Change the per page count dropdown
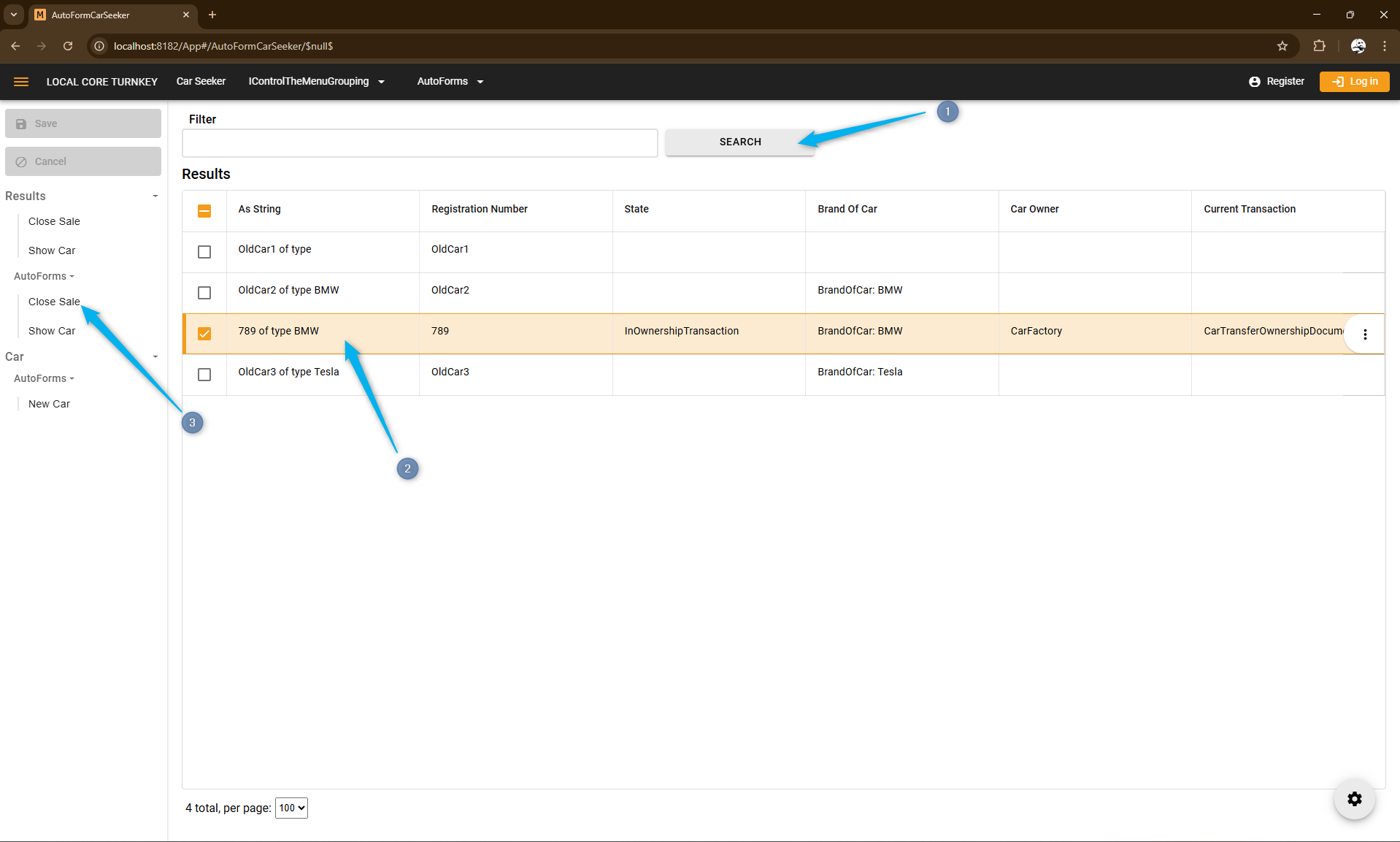 tap(291, 808)
